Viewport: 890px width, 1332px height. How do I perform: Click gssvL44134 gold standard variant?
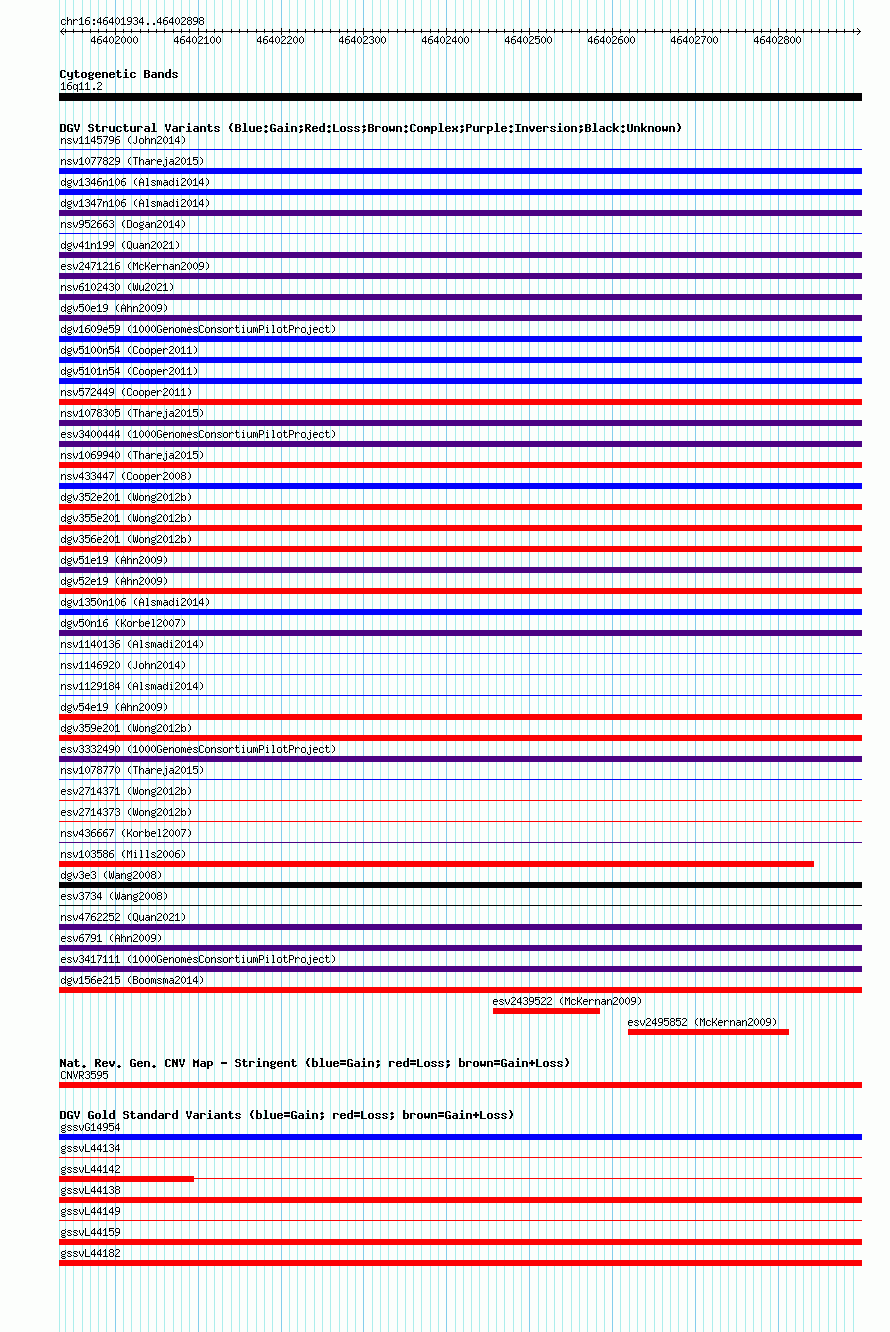click(x=90, y=1149)
